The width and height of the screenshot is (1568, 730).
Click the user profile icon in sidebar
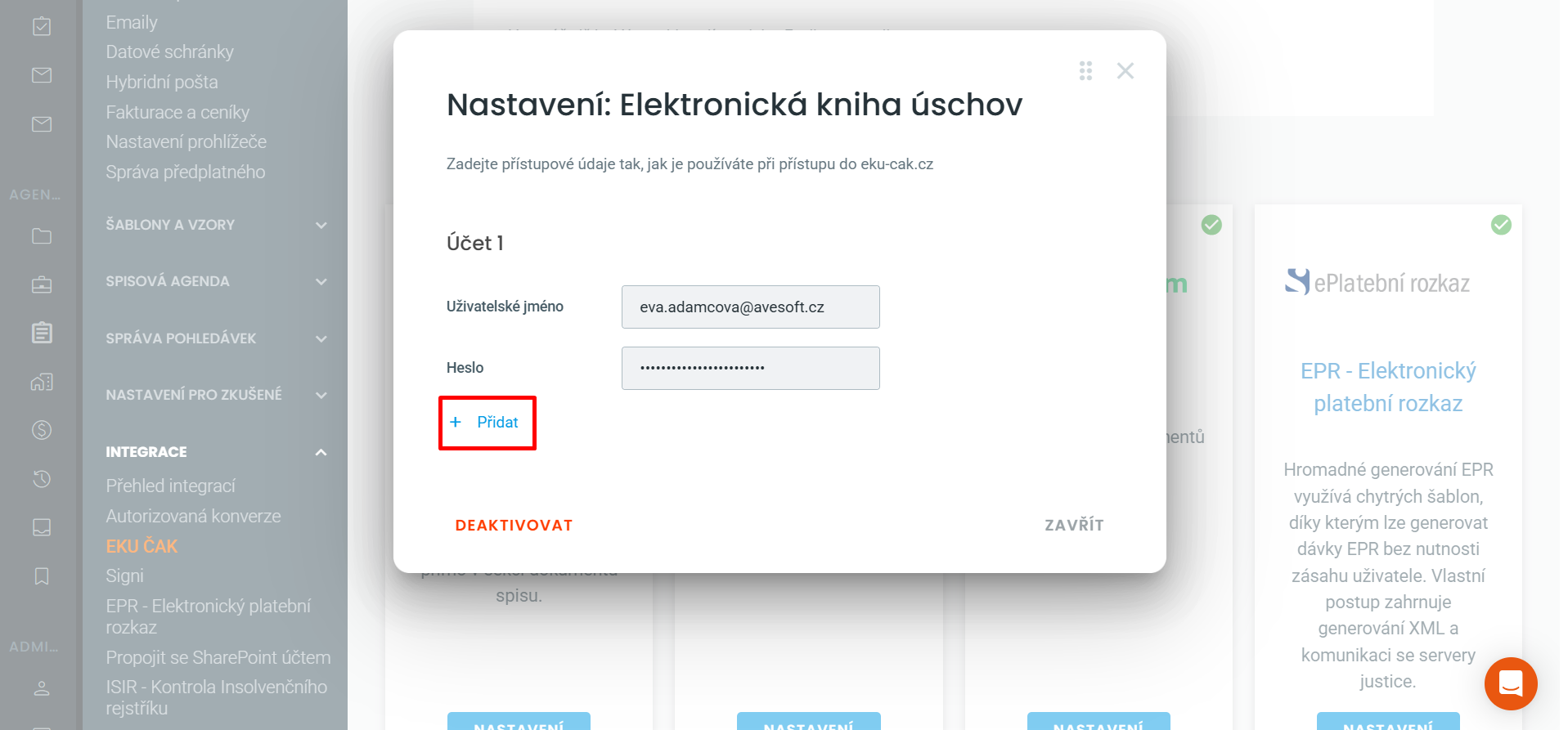(x=42, y=688)
